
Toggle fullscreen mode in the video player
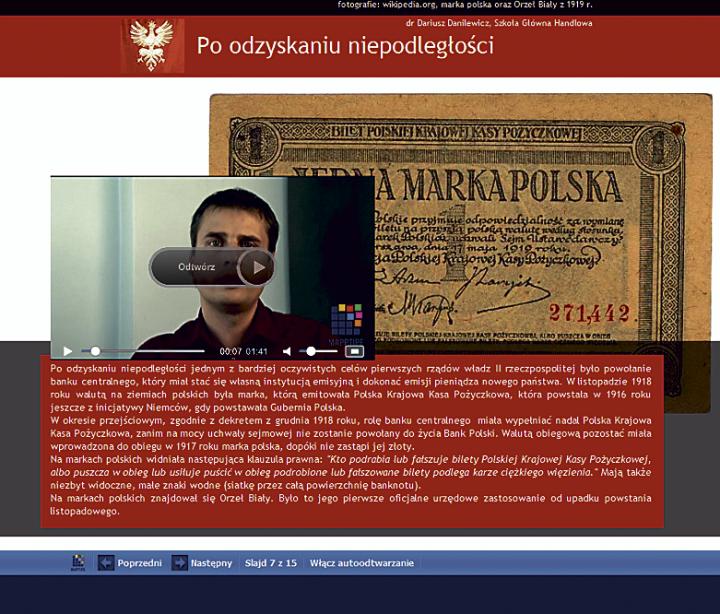click(x=353, y=352)
